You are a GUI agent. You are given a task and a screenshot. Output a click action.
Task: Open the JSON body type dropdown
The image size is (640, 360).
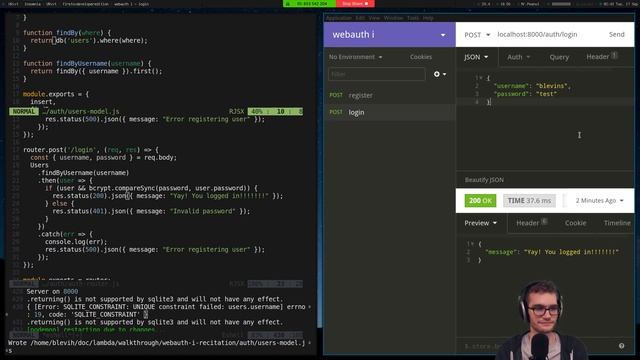tap(476, 57)
